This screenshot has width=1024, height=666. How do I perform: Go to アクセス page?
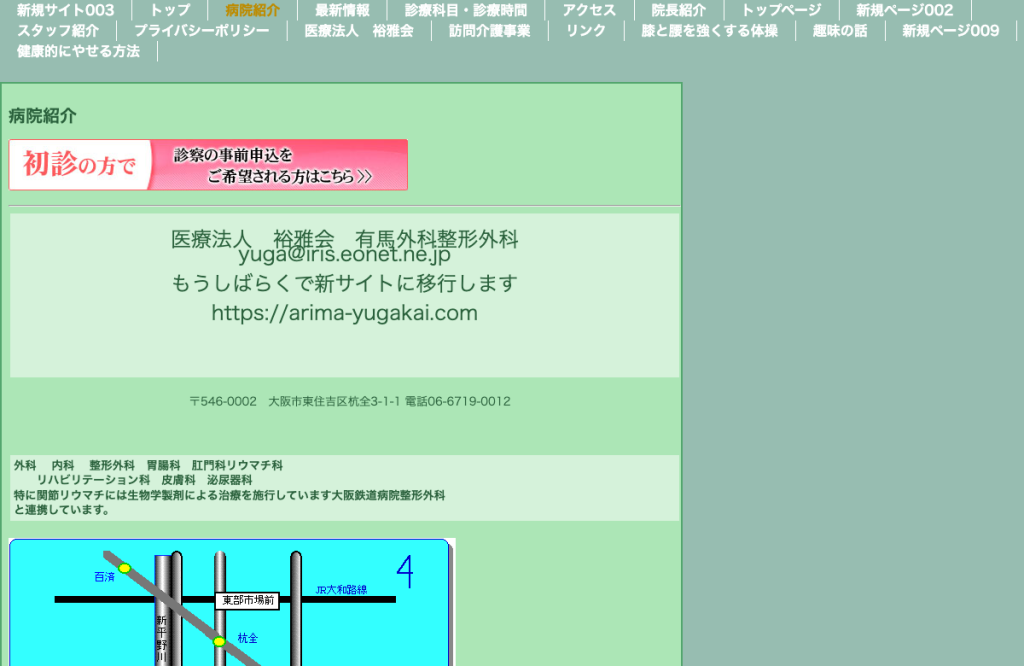[589, 10]
